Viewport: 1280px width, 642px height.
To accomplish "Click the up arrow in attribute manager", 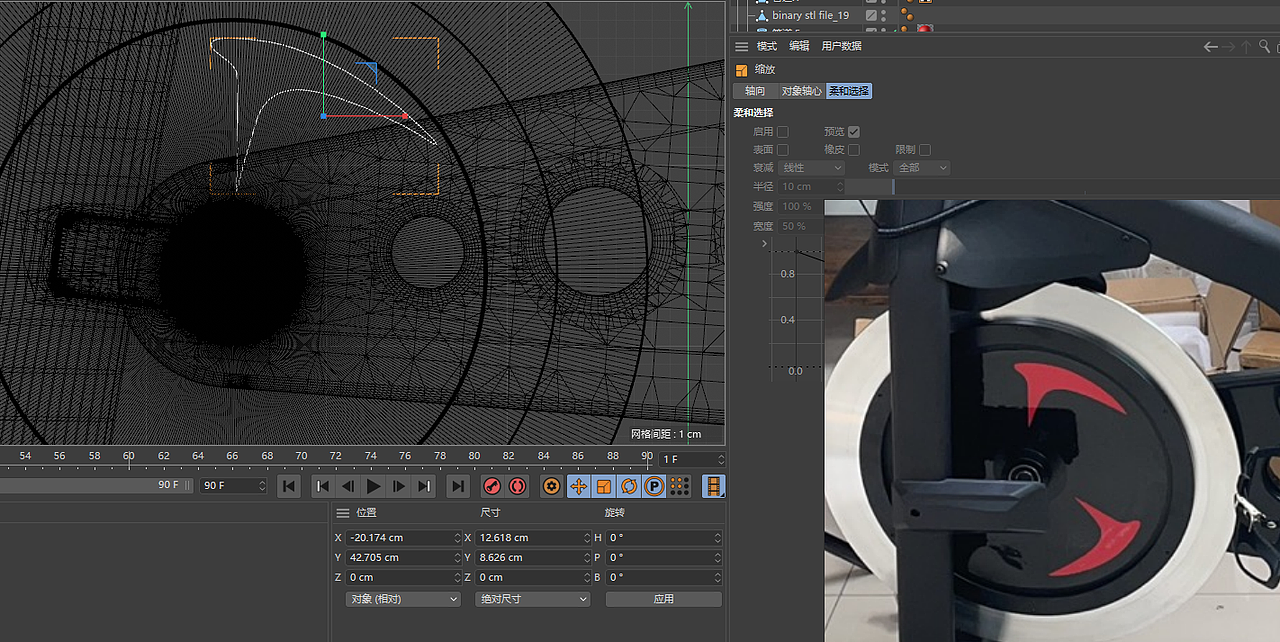I will point(1246,46).
